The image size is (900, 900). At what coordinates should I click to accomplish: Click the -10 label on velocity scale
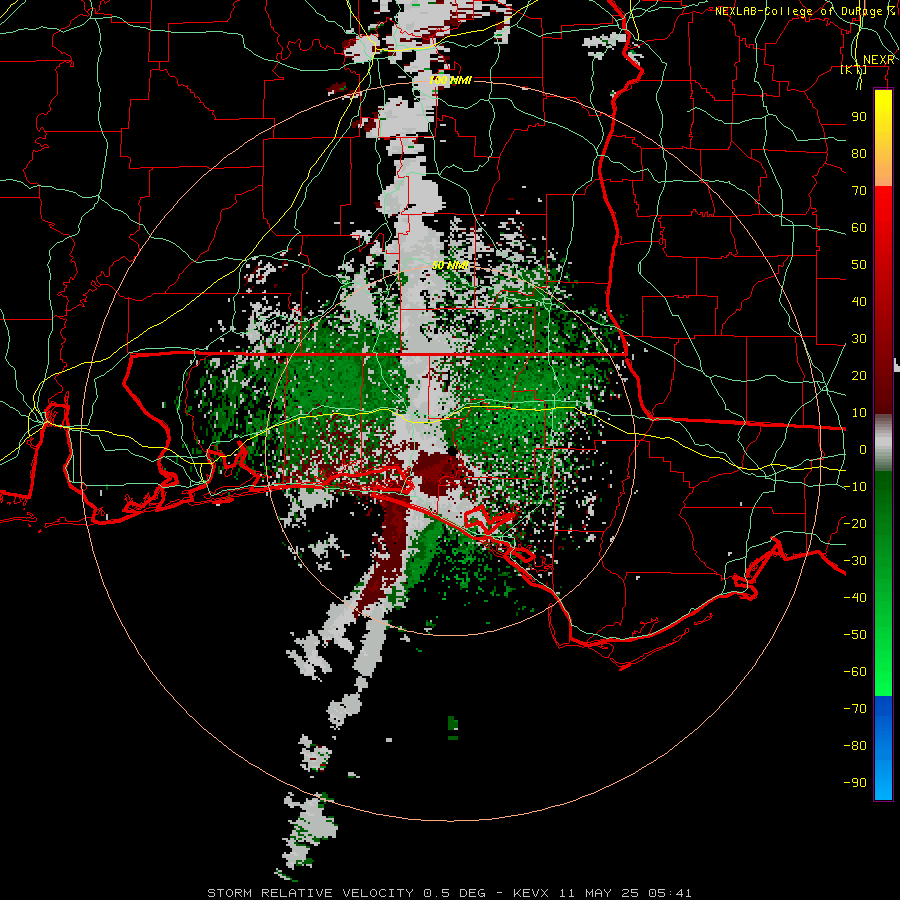click(x=855, y=487)
